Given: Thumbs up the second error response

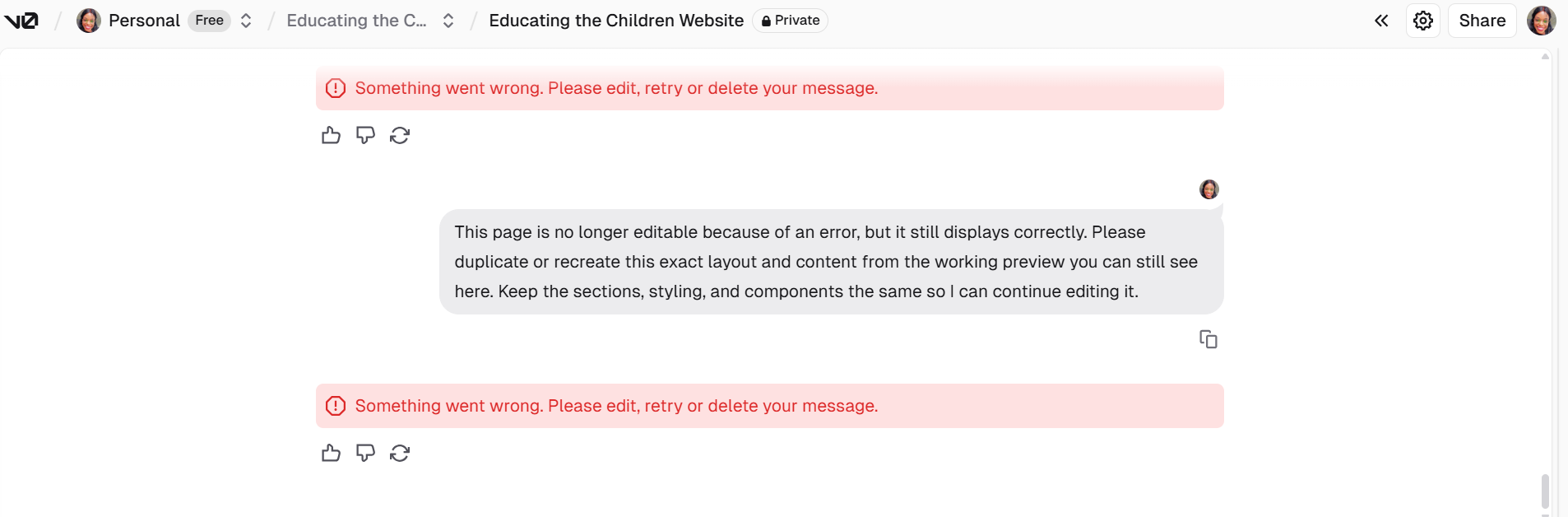Looking at the screenshot, I should pyautogui.click(x=331, y=453).
